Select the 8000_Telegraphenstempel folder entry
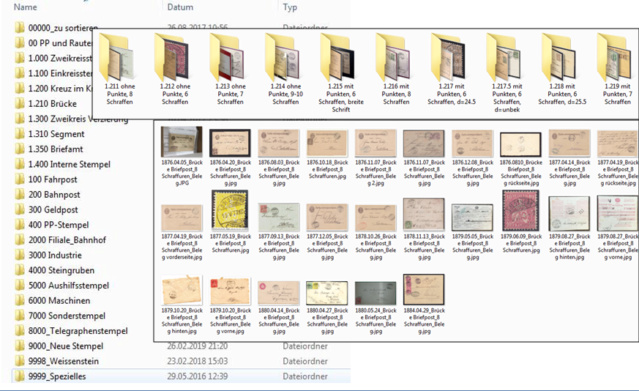 (x=78, y=331)
